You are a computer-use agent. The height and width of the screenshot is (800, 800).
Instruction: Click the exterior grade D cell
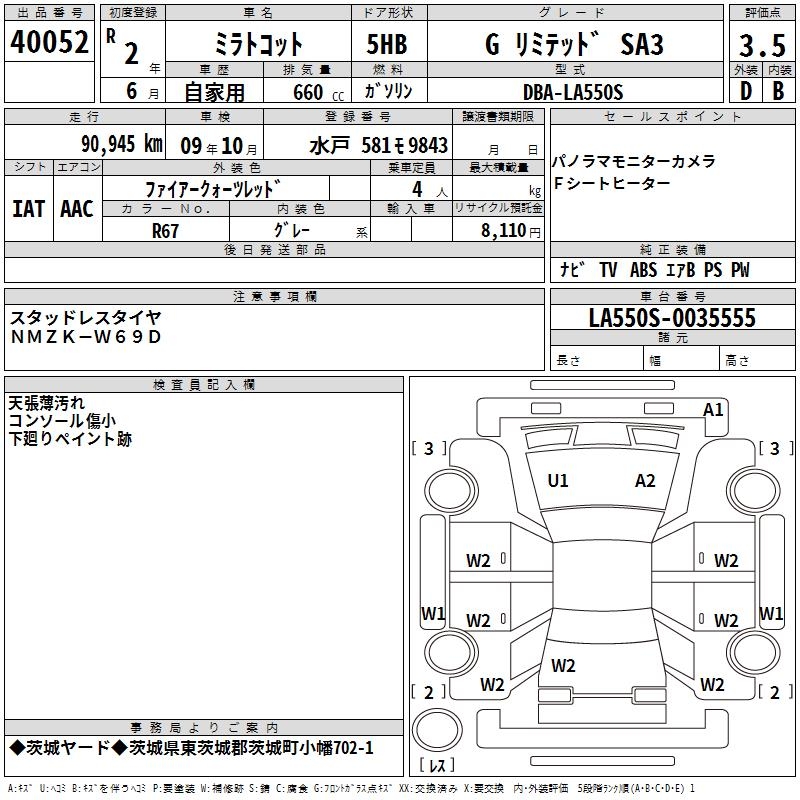click(x=744, y=90)
